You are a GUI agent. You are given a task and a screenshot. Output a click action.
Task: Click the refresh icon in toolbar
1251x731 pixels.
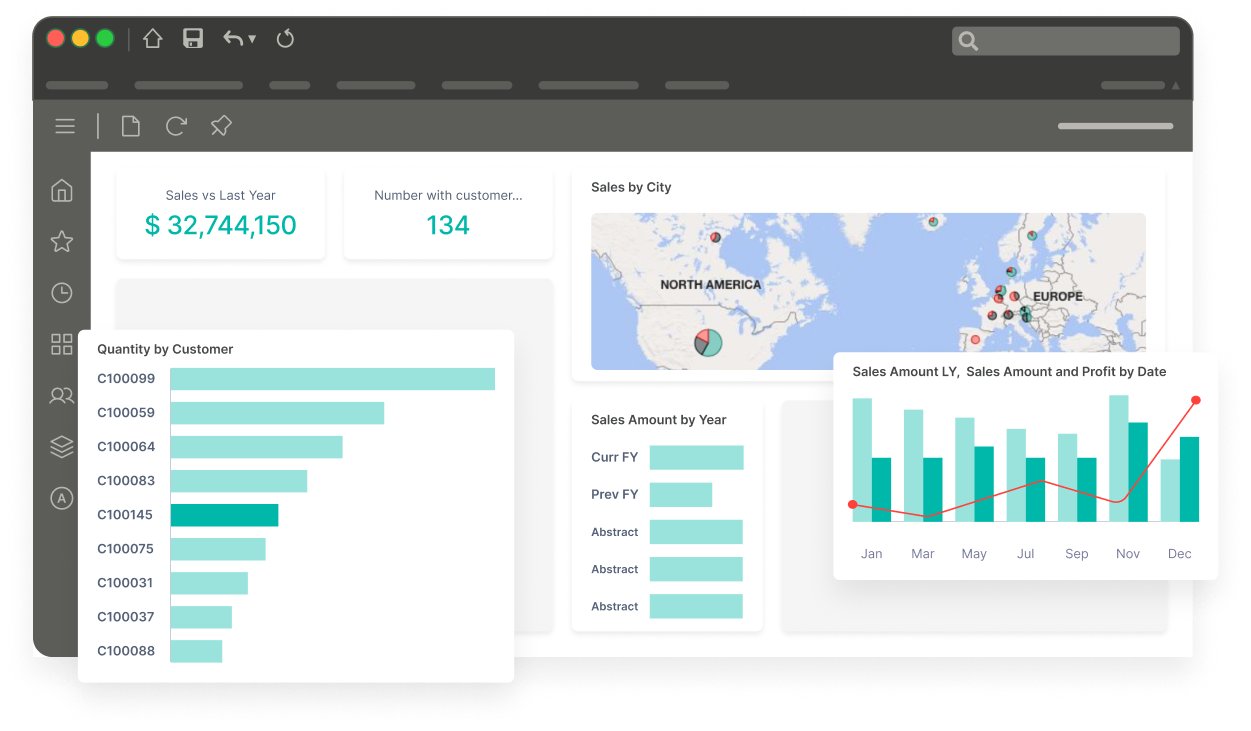pos(176,126)
